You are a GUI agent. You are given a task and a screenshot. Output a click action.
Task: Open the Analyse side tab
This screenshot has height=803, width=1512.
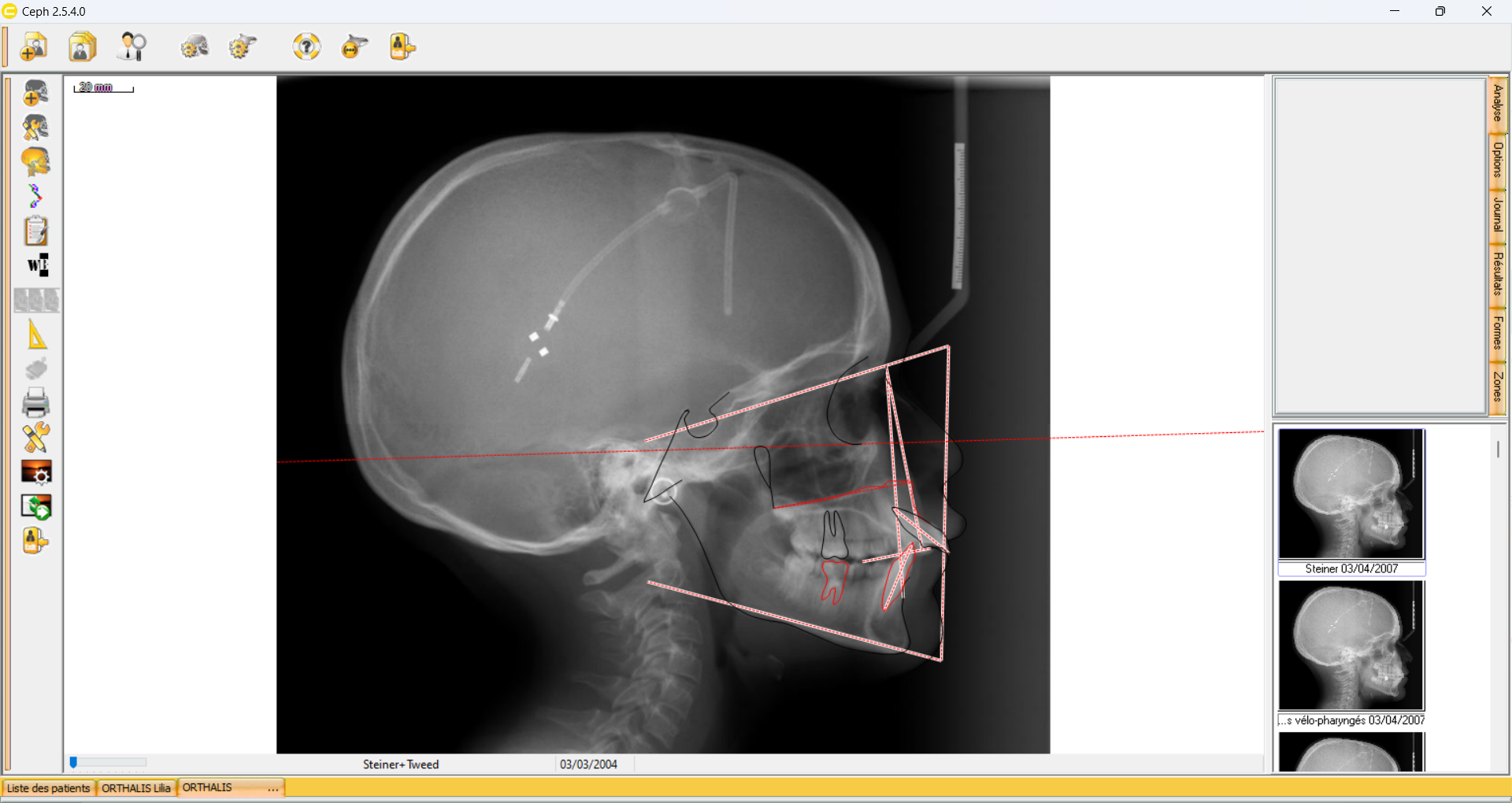point(1497,103)
